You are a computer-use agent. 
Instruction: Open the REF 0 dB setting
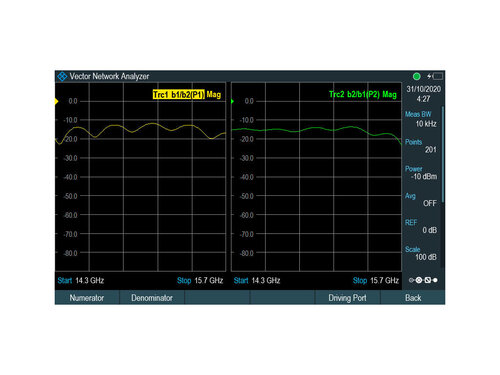(421, 226)
